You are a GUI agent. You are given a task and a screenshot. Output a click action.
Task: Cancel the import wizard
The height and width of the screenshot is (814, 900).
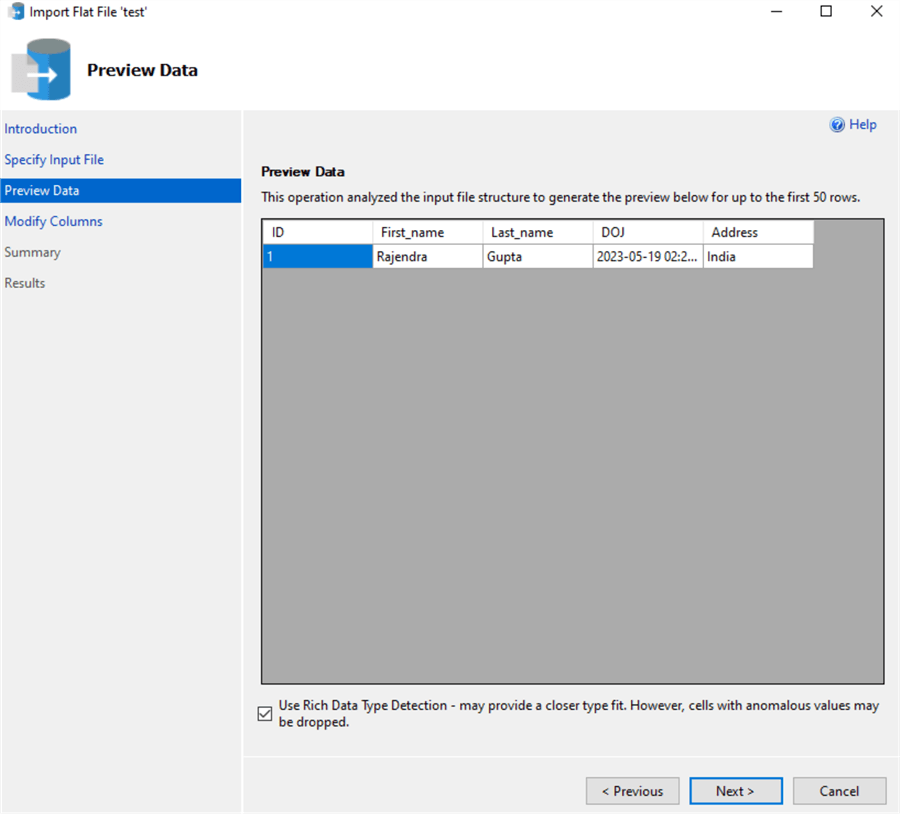coord(839,790)
